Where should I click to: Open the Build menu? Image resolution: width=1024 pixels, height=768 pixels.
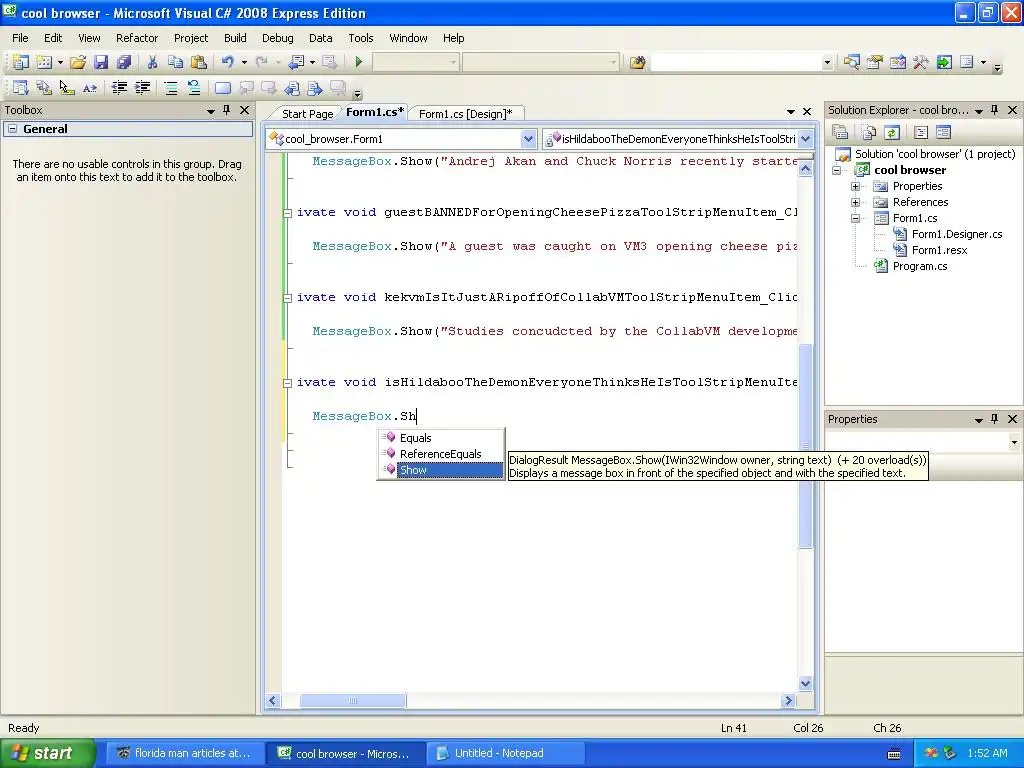click(235, 38)
